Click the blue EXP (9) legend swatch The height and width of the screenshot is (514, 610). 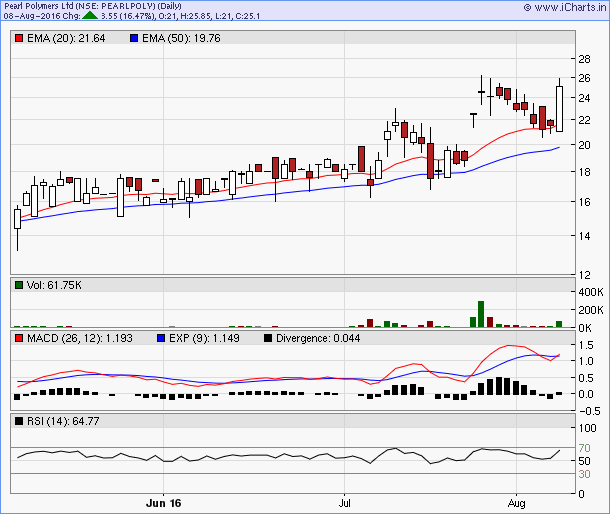[161, 338]
